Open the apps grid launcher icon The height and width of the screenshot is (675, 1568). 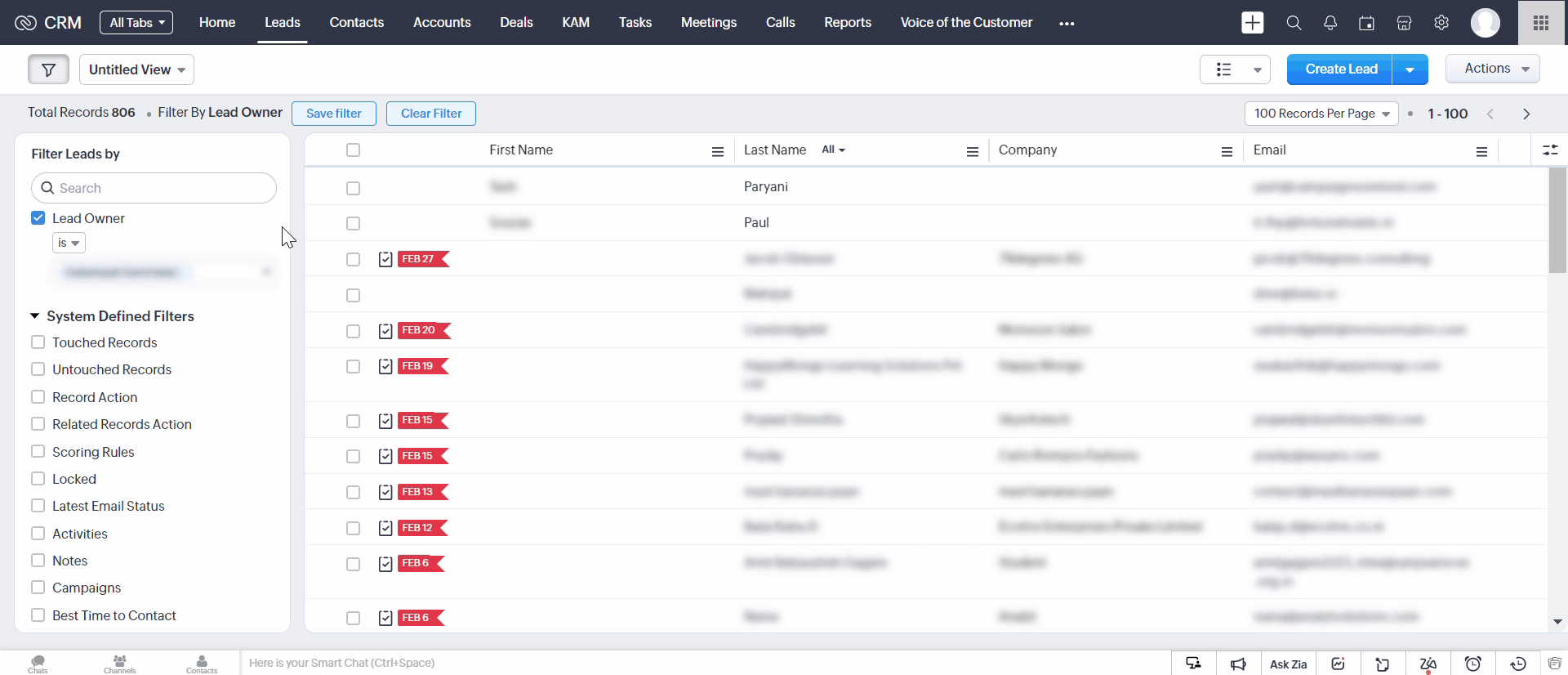click(x=1541, y=23)
